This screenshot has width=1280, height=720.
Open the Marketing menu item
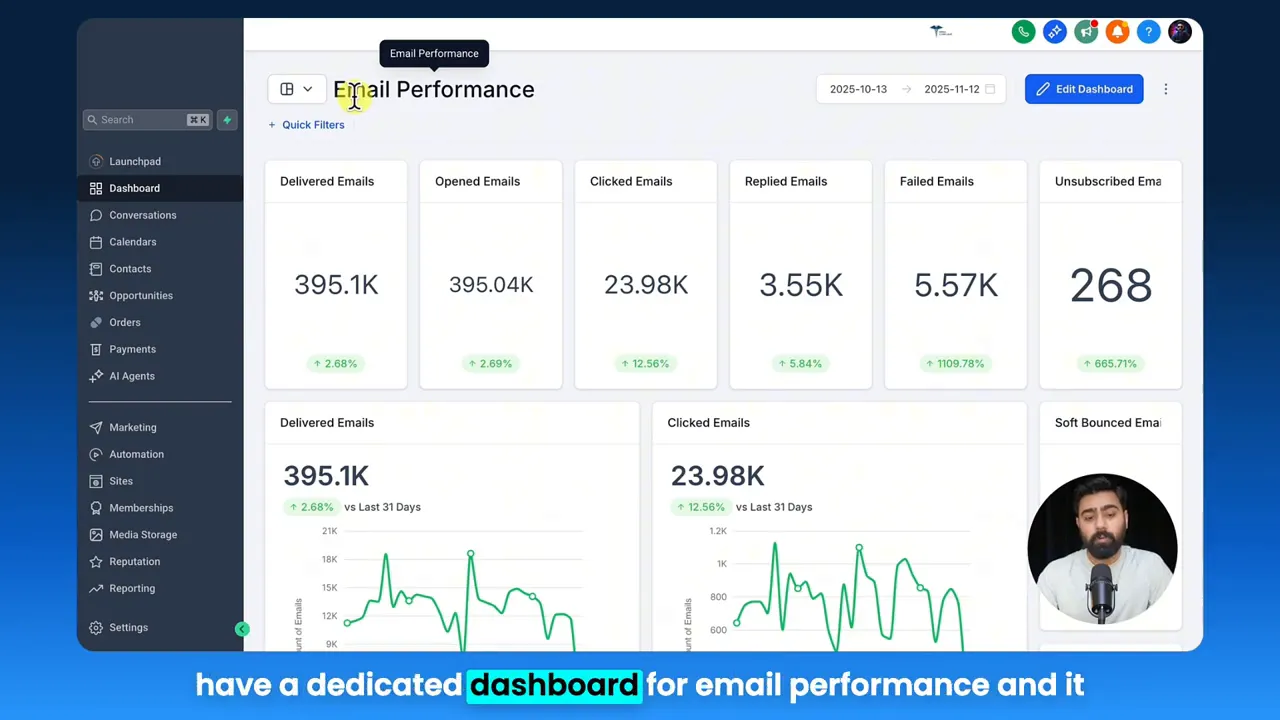132,427
